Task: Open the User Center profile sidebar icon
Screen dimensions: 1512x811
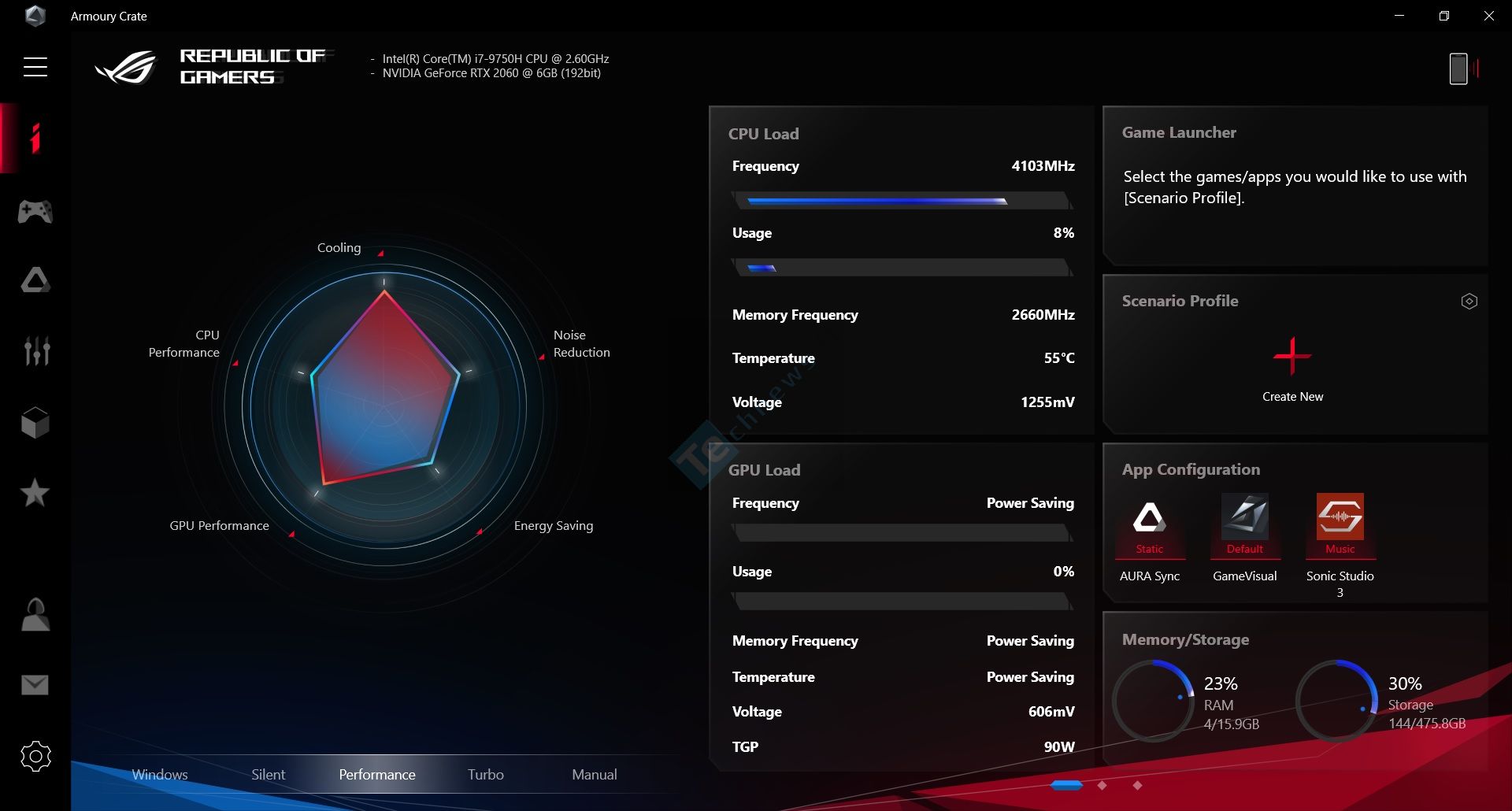Action: (x=35, y=615)
